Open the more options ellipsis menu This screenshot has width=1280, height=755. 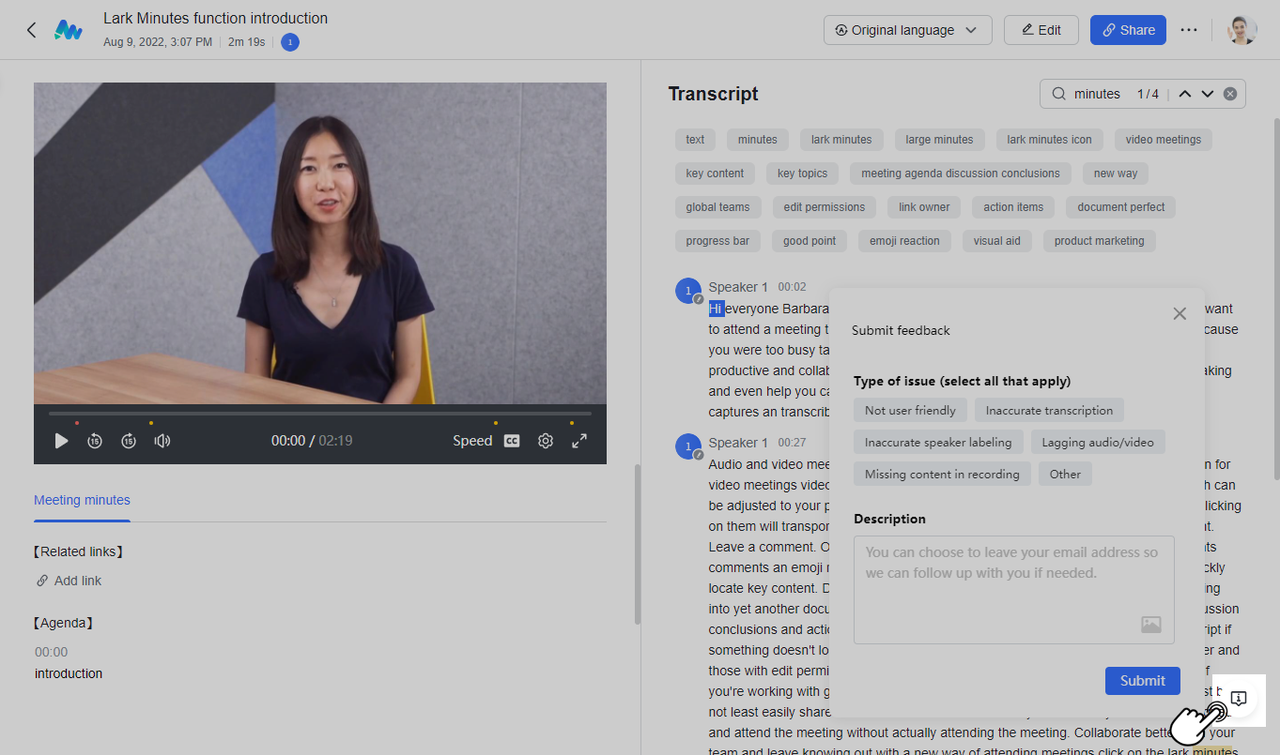click(1188, 30)
